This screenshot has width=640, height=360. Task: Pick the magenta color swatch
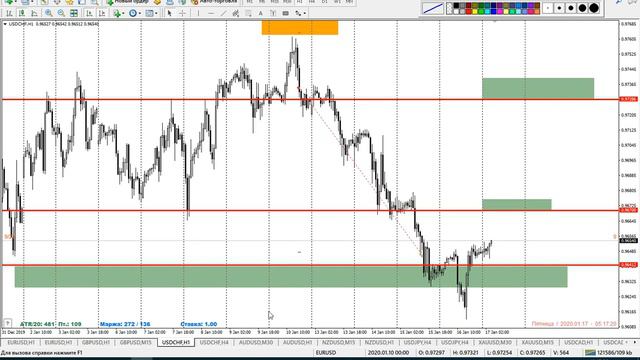pyautogui.click(x=500, y=11)
